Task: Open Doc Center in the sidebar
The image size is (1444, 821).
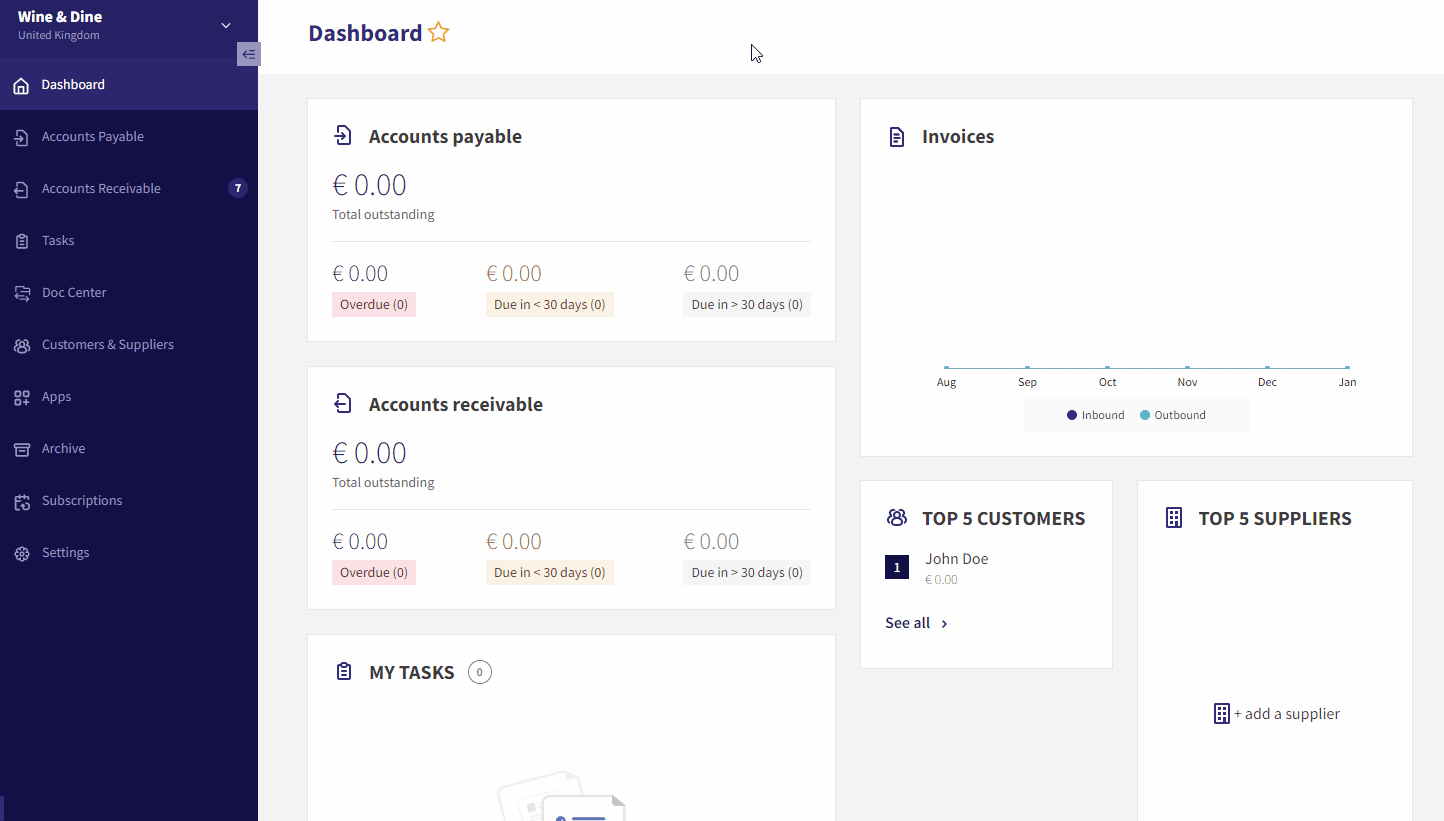Action: pyautogui.click(x=129, y=293)
